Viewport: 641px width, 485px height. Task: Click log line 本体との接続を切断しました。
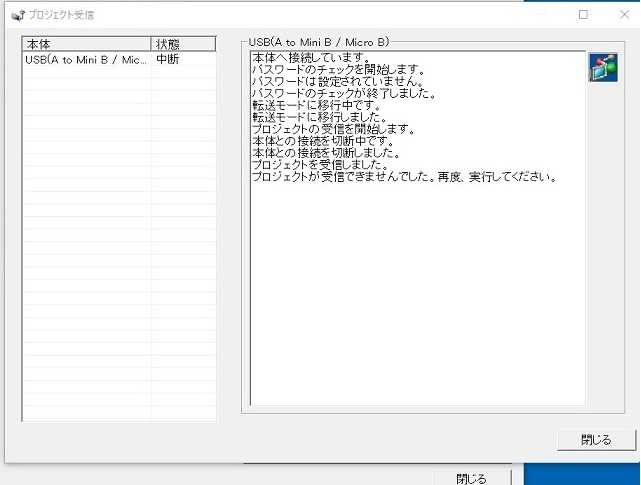(326, 153)
